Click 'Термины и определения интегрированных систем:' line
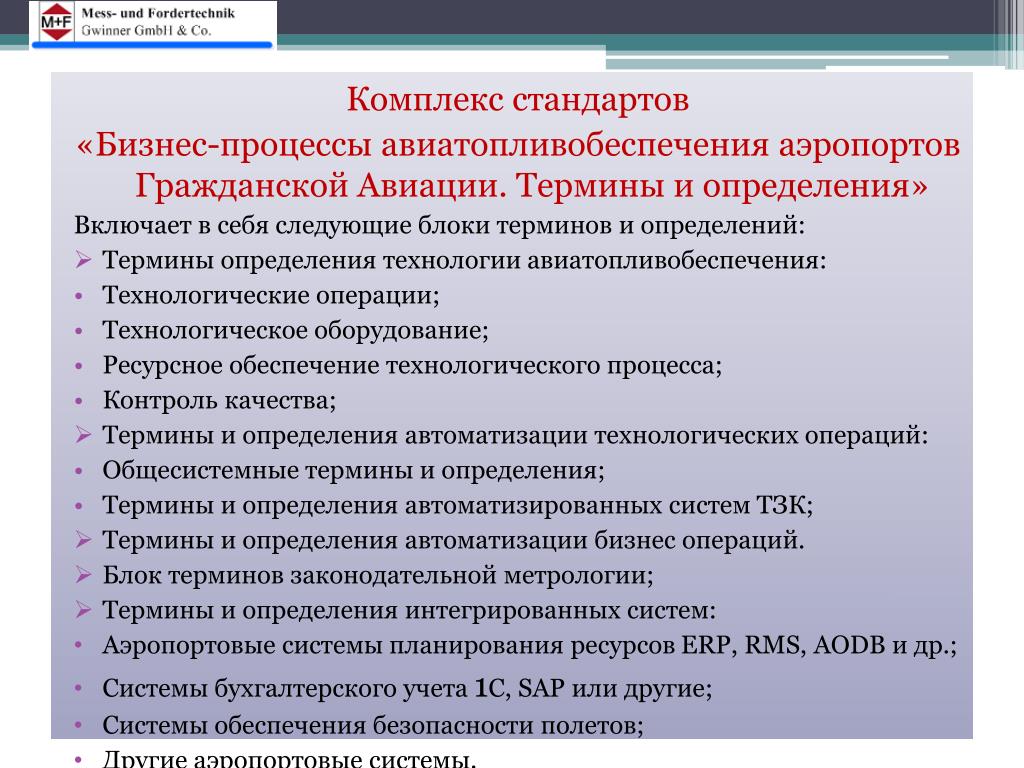The height and width of the screenshot is (768, 1024). tap(409, 611)
